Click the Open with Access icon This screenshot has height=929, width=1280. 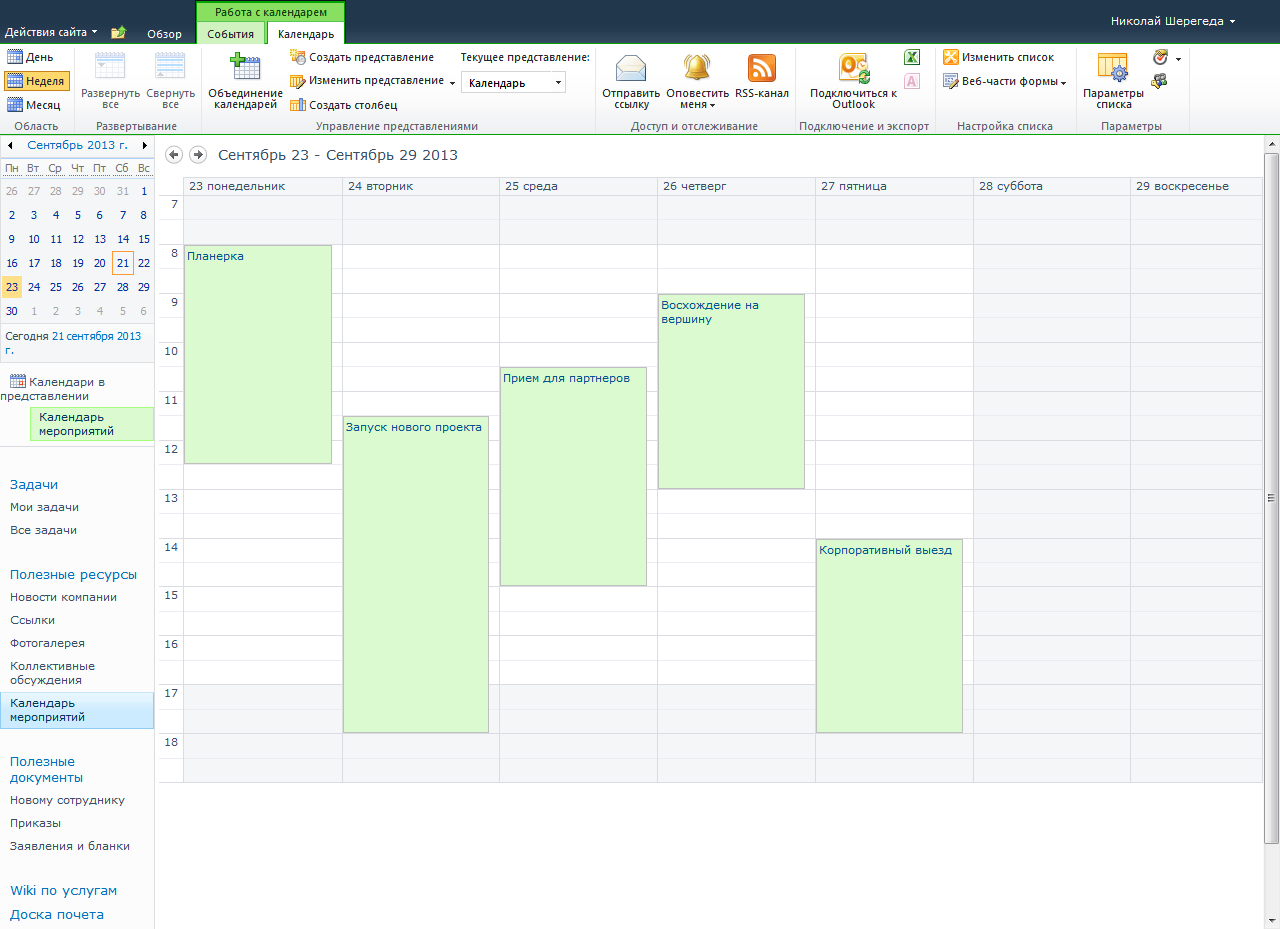point(912,81)
